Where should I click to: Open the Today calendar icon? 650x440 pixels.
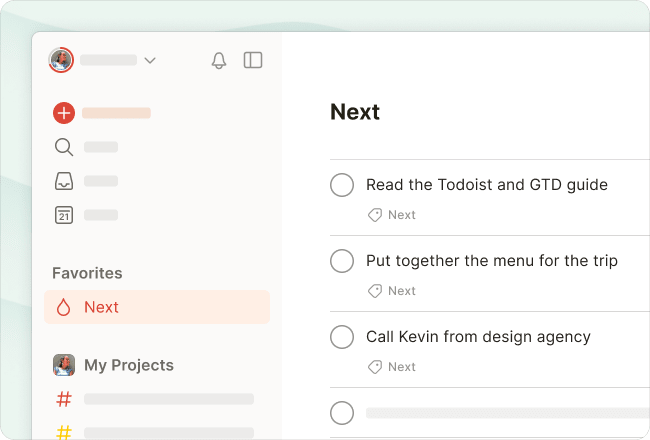[64, 214]
